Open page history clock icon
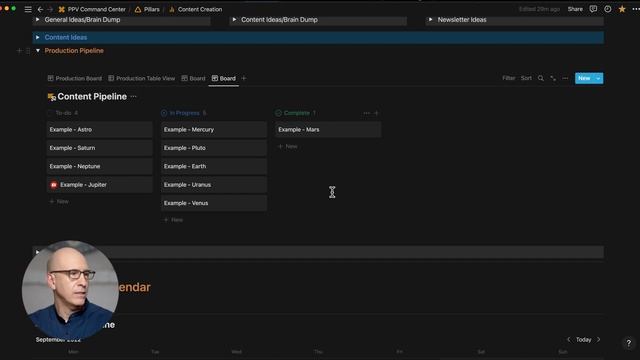The height and width of the screenshot is (360, 640). [x=607, y=9]
